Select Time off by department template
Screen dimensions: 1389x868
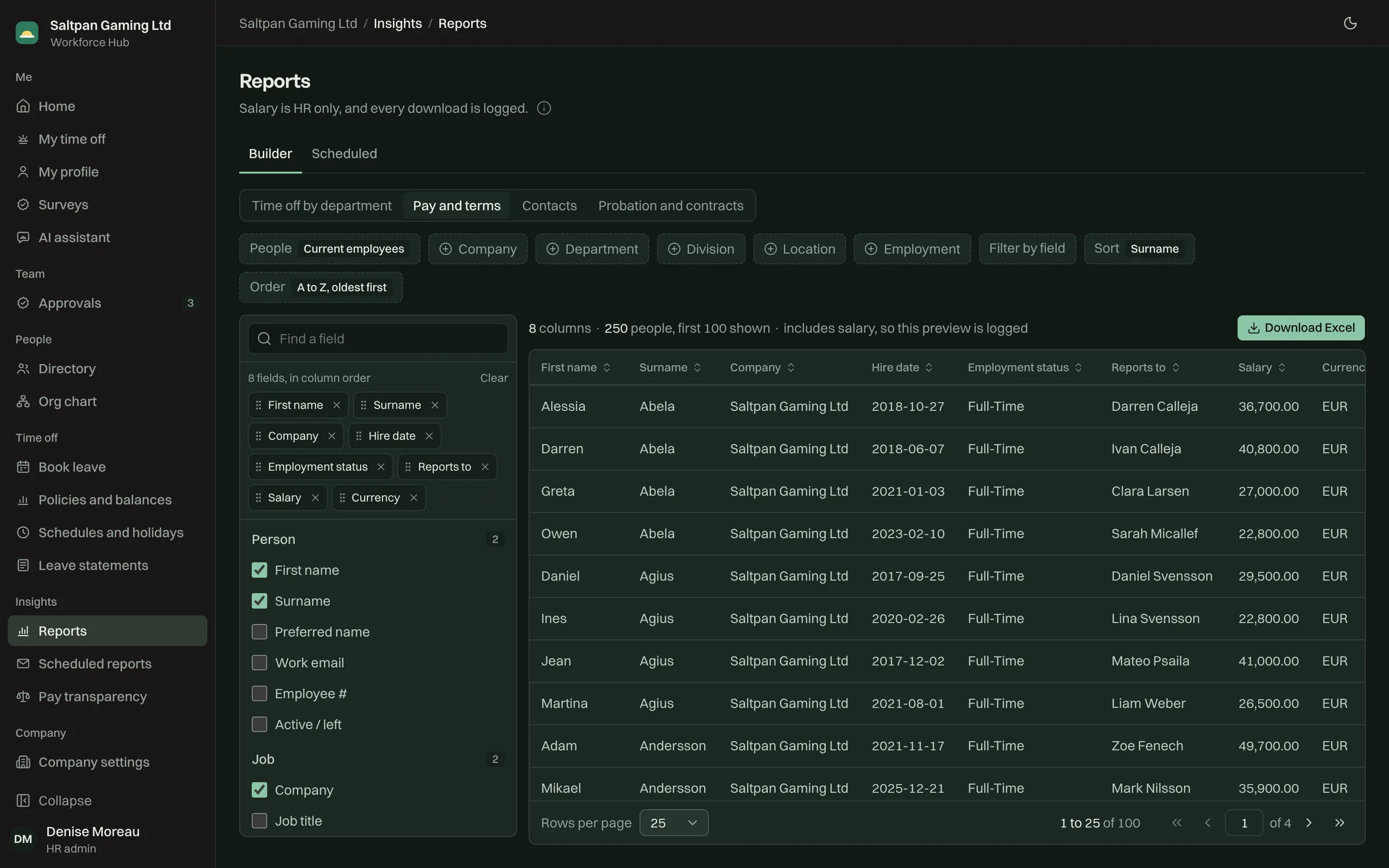click(321, 205)
